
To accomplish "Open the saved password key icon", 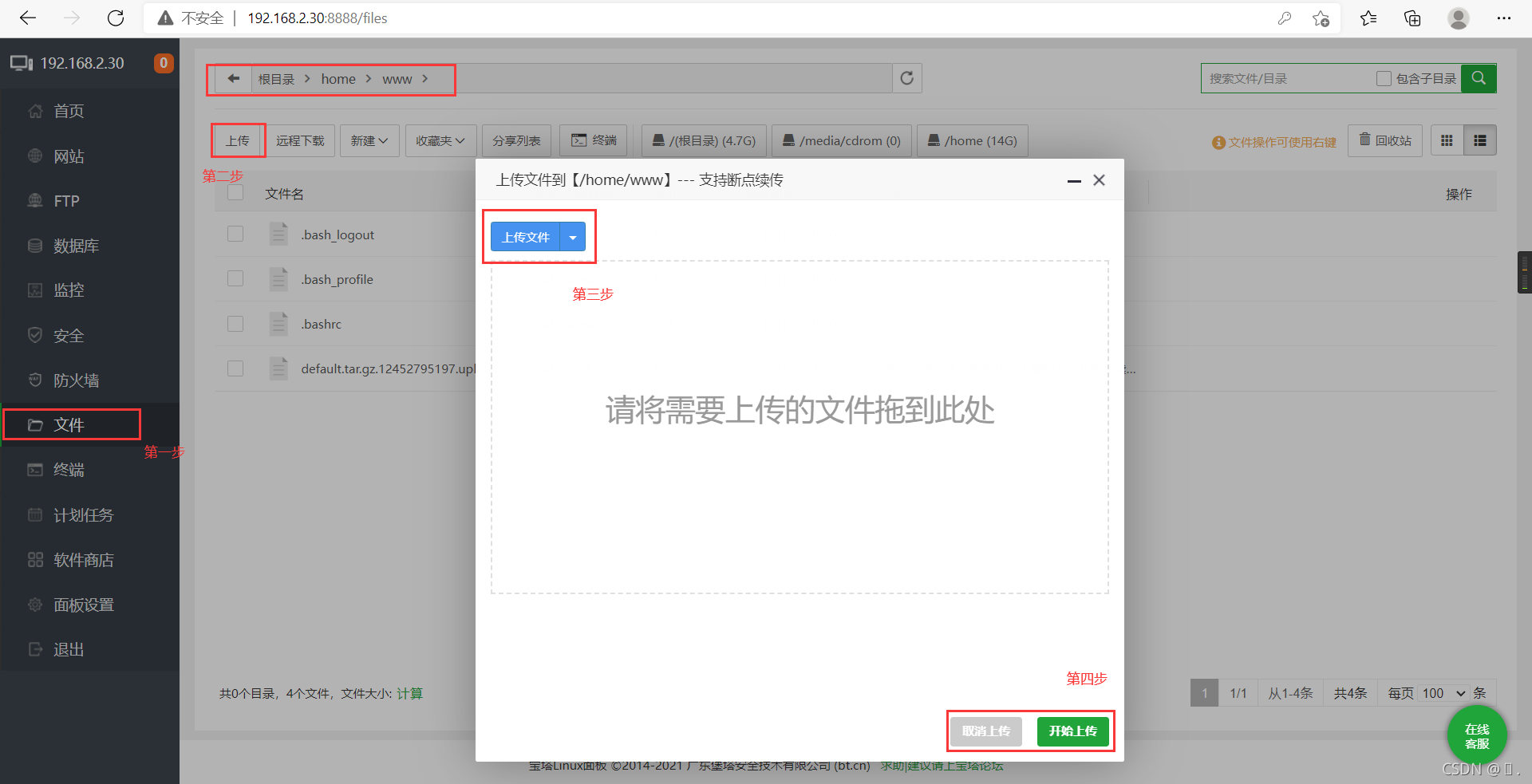I will [x=1284, y=18].
